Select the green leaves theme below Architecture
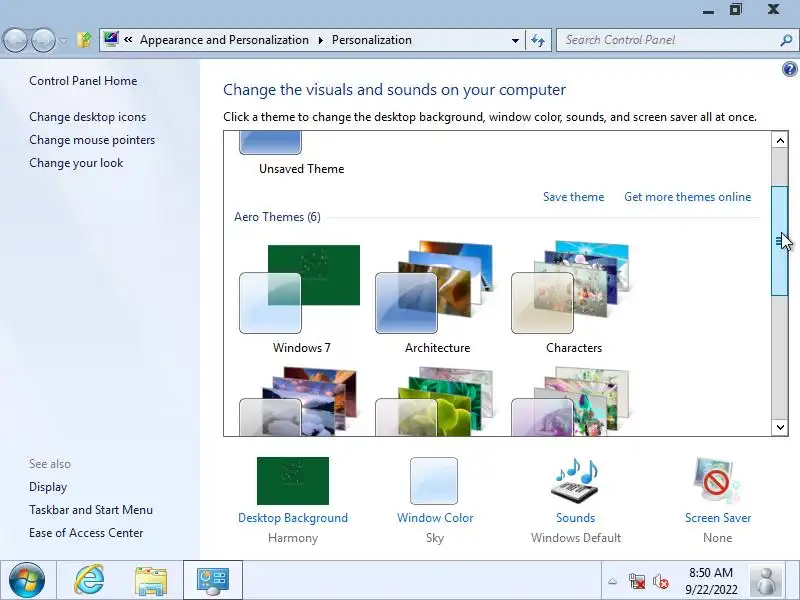800x600 pixels. [437, 401]
